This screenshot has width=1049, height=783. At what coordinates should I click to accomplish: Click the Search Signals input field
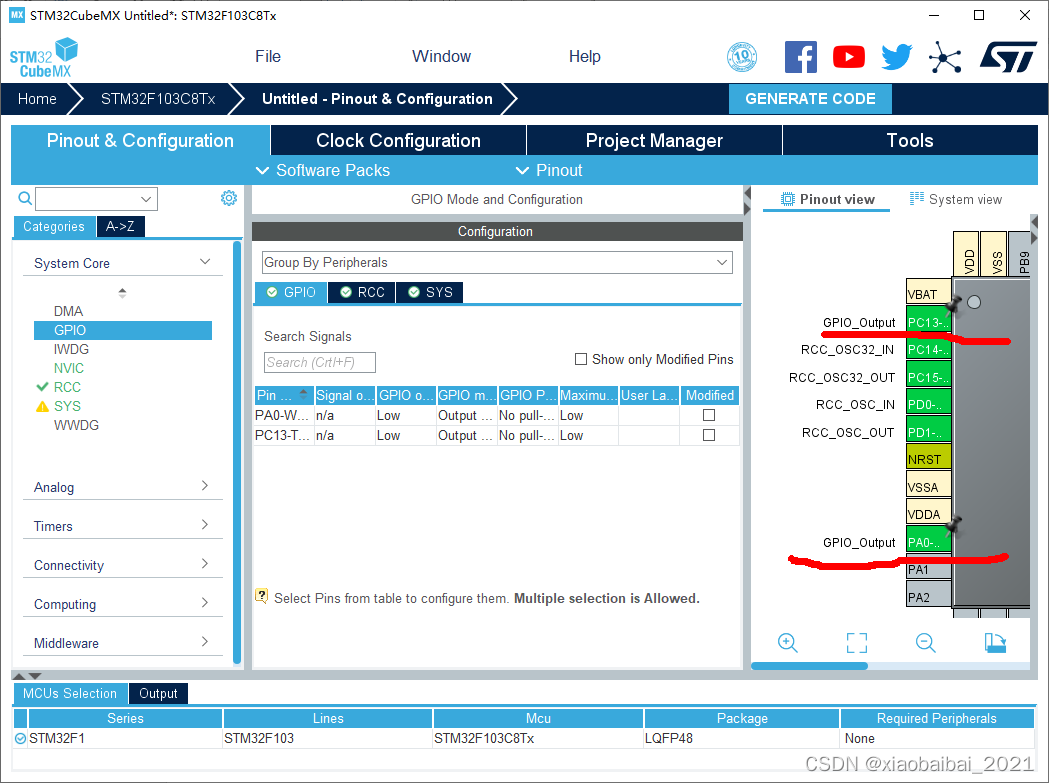pyautogui.click(x=320, y=362)
